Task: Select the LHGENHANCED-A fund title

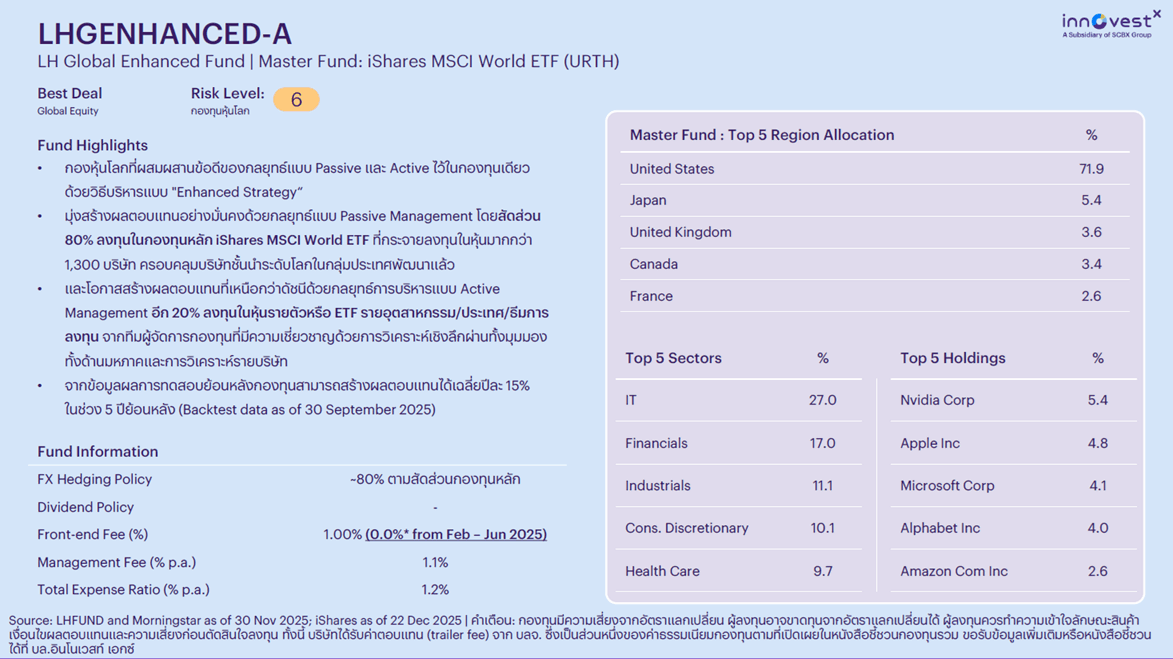Action: (x=165, y=34)
